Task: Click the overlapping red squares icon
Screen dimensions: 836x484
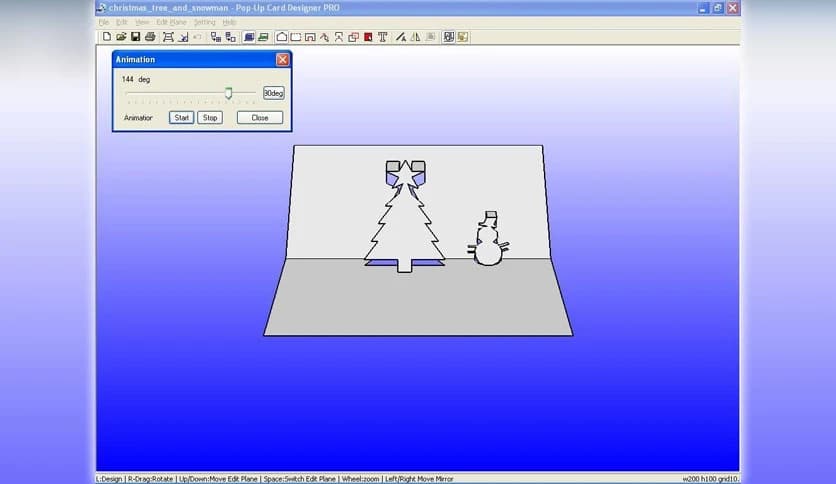Action: coord(353,37)
